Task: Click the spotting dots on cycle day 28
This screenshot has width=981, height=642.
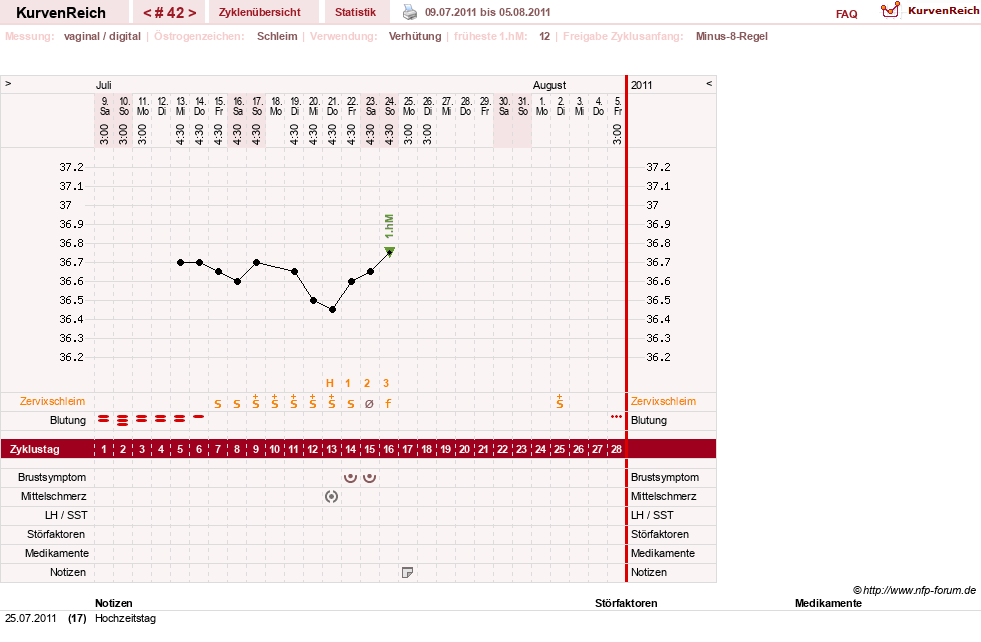Action: [x=616, y=417]
